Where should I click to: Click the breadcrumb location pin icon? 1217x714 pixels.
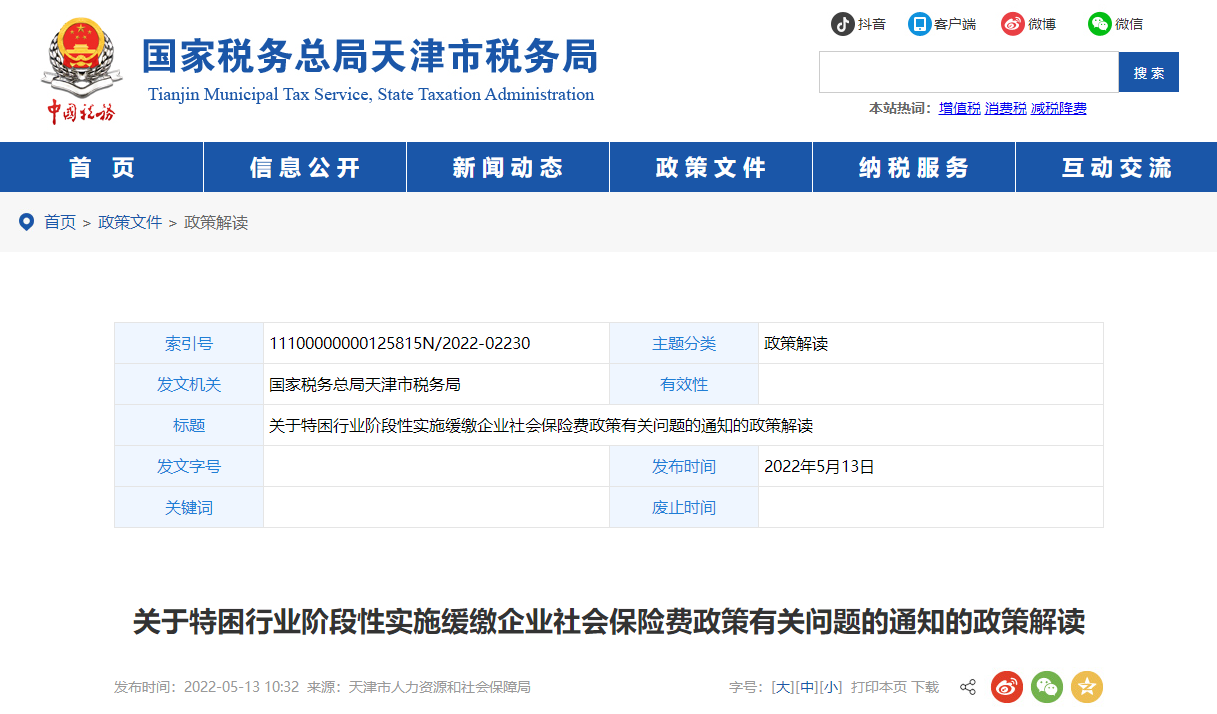pyautogui.click(x=27, y=221)
